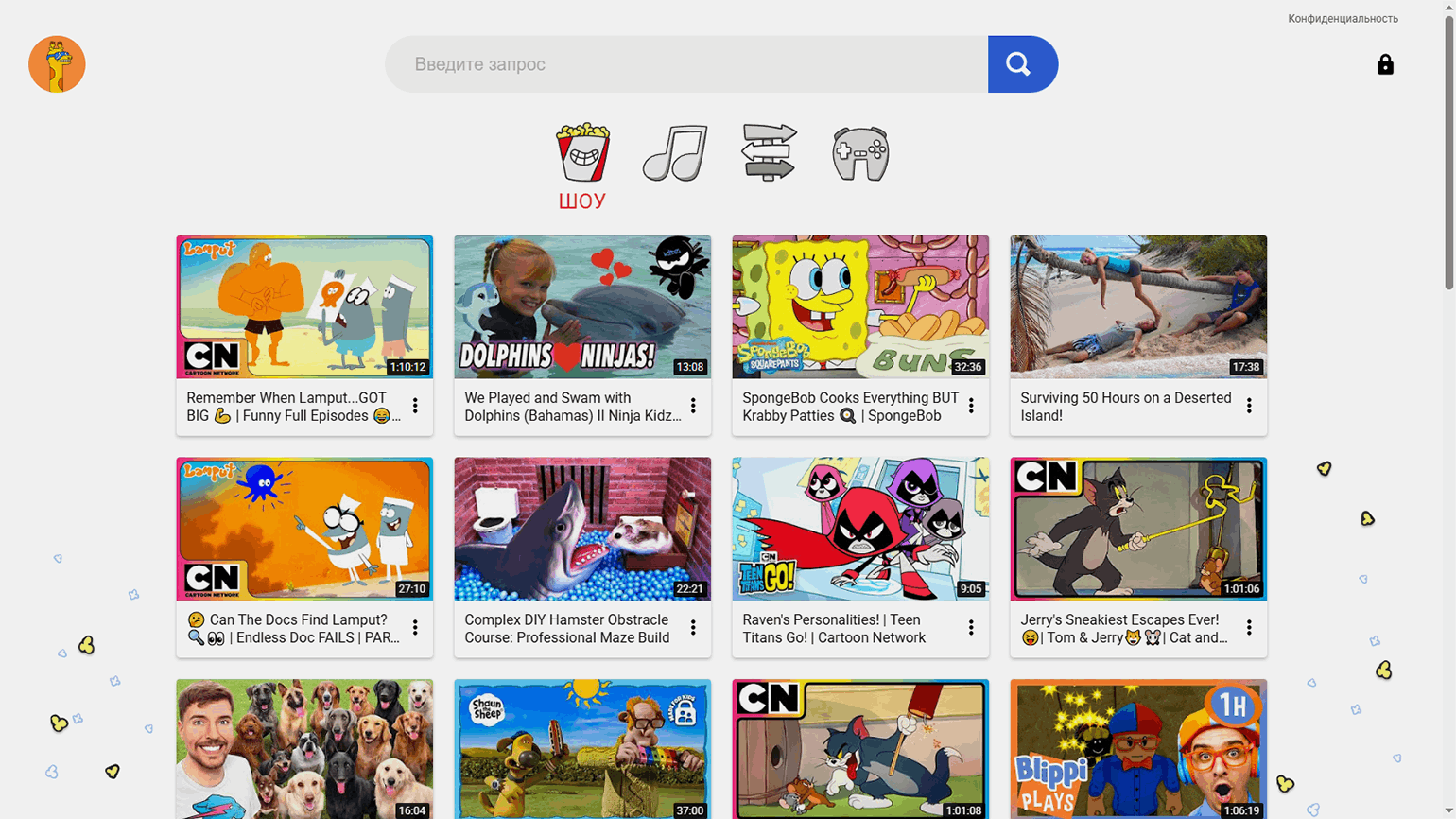Click the blue search magnifier button
The image size is (1456, 819).
(x=1023, y=64)
